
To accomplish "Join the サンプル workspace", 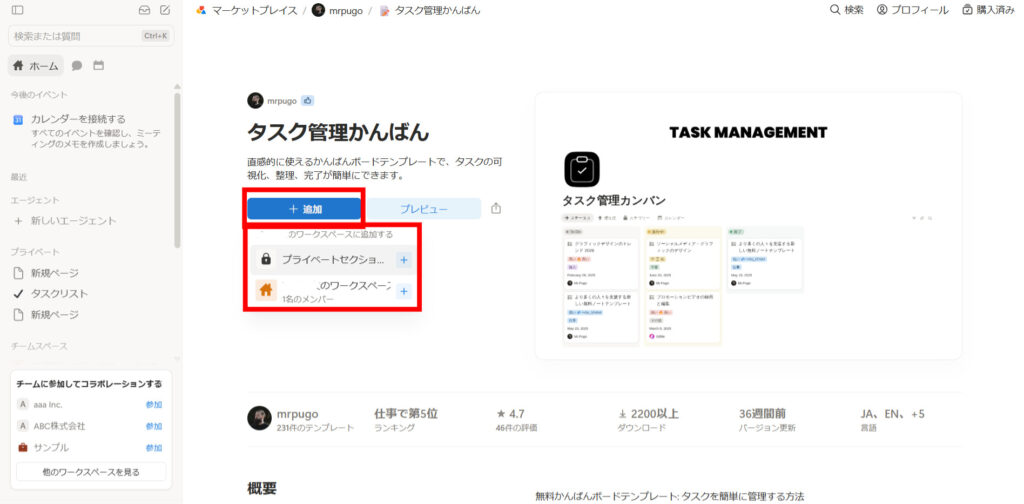I will [x=154, y=448].
